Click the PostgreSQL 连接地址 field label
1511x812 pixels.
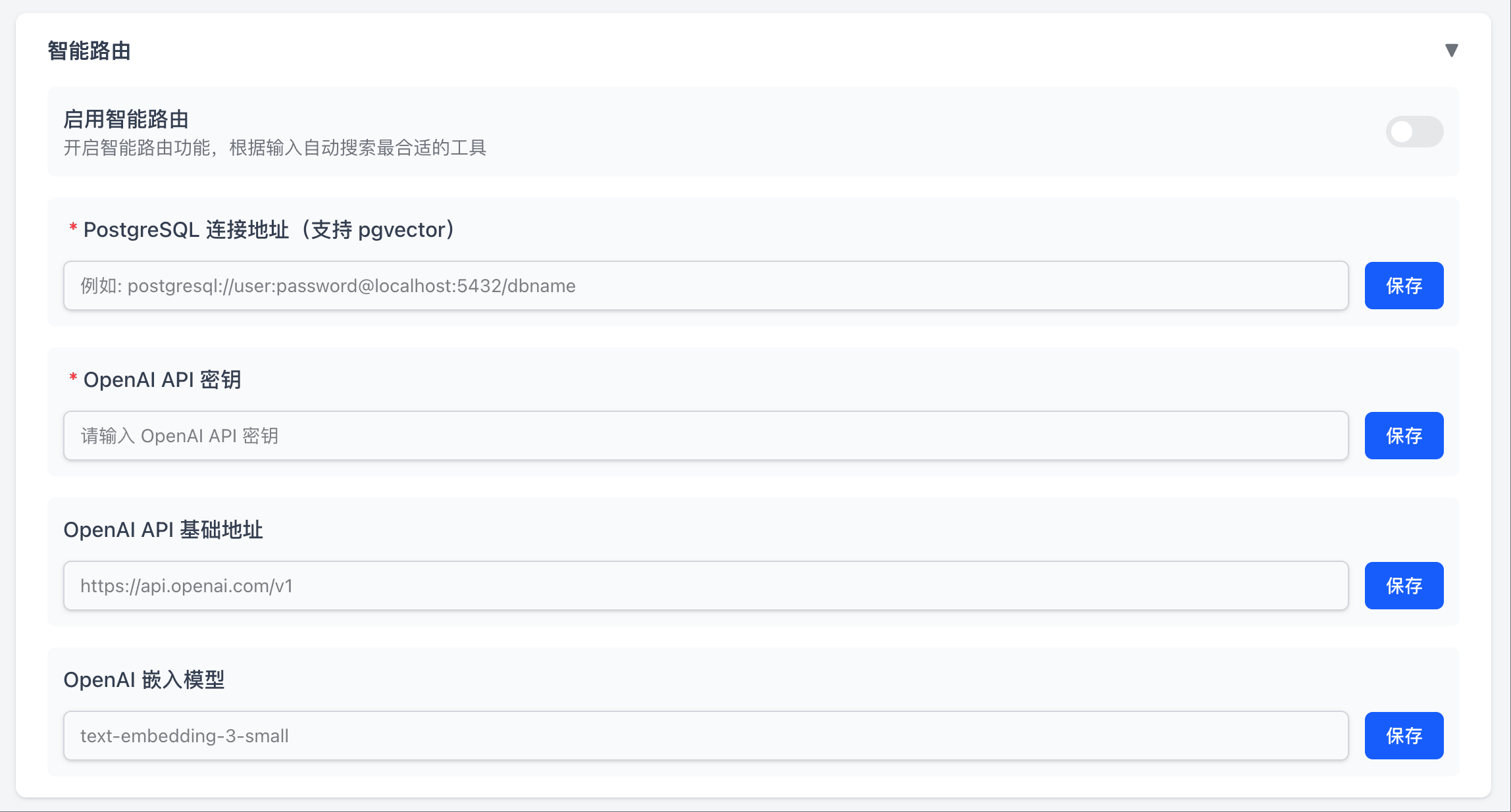point(269,230)
